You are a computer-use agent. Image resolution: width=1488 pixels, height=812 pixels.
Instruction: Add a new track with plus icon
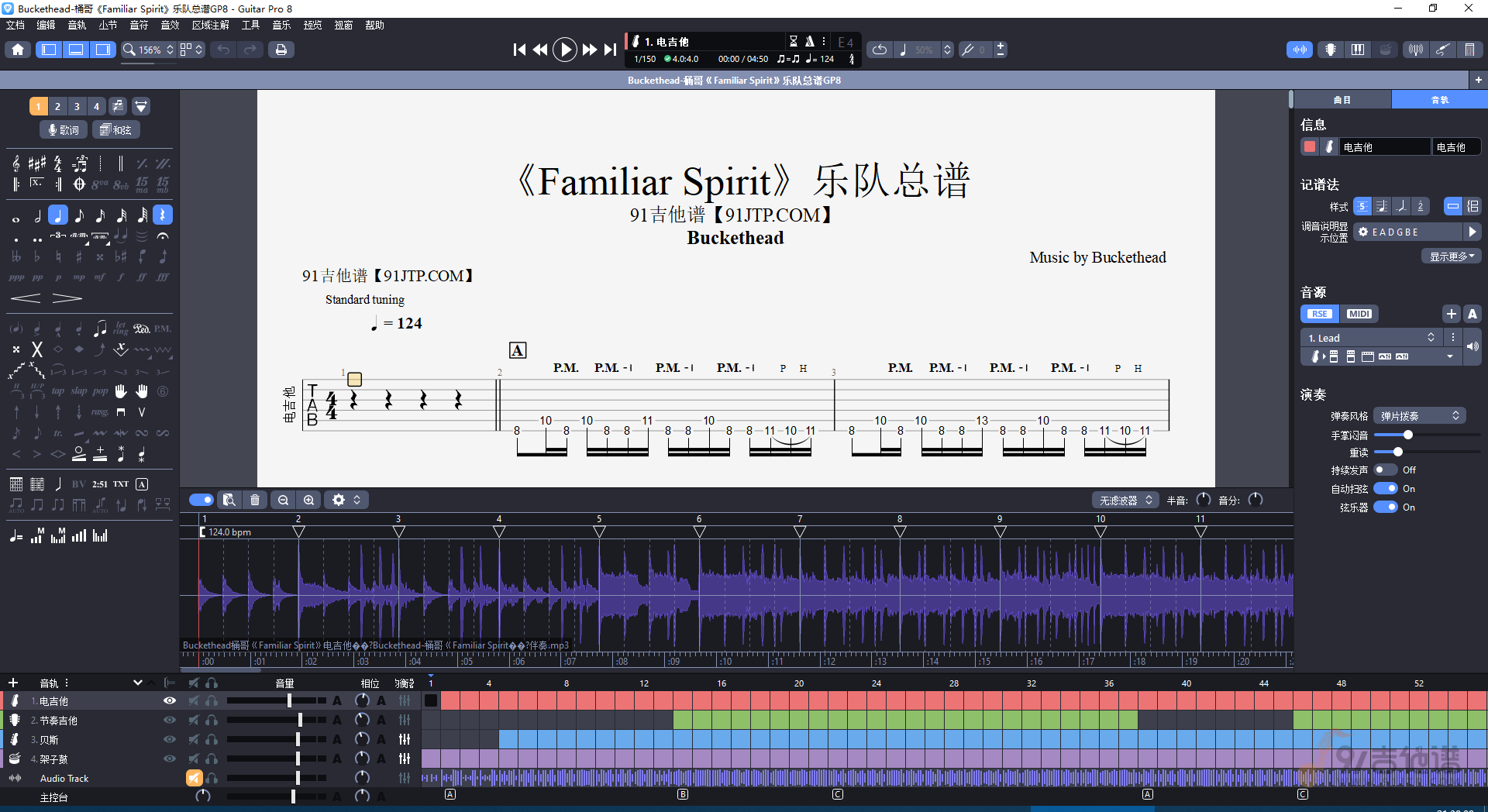[x=13, y=683]
